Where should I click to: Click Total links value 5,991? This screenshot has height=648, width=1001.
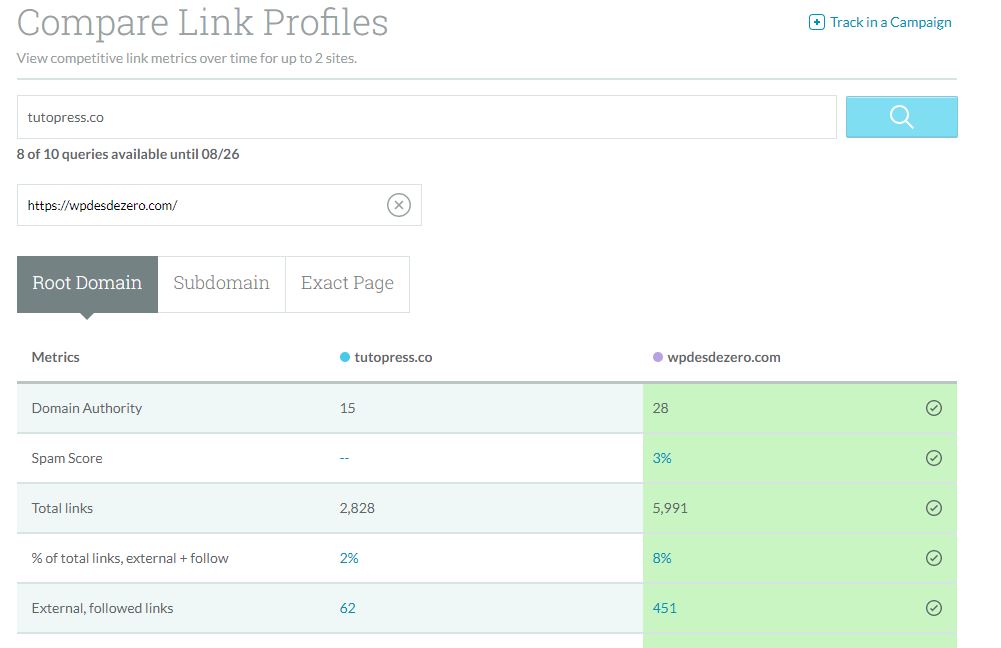670,508
